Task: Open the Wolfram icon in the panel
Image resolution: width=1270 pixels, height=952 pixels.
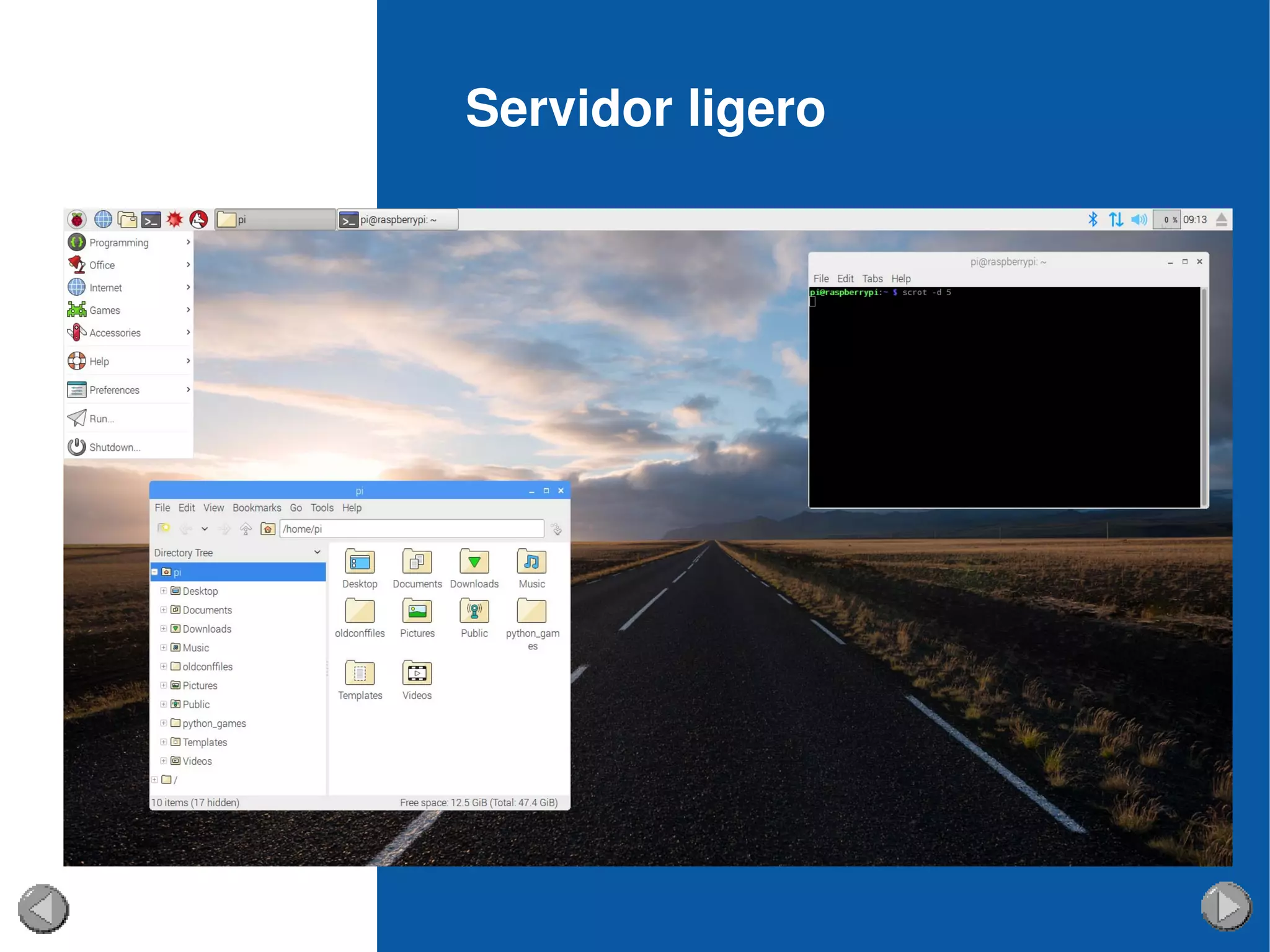Action: point(198,220)
